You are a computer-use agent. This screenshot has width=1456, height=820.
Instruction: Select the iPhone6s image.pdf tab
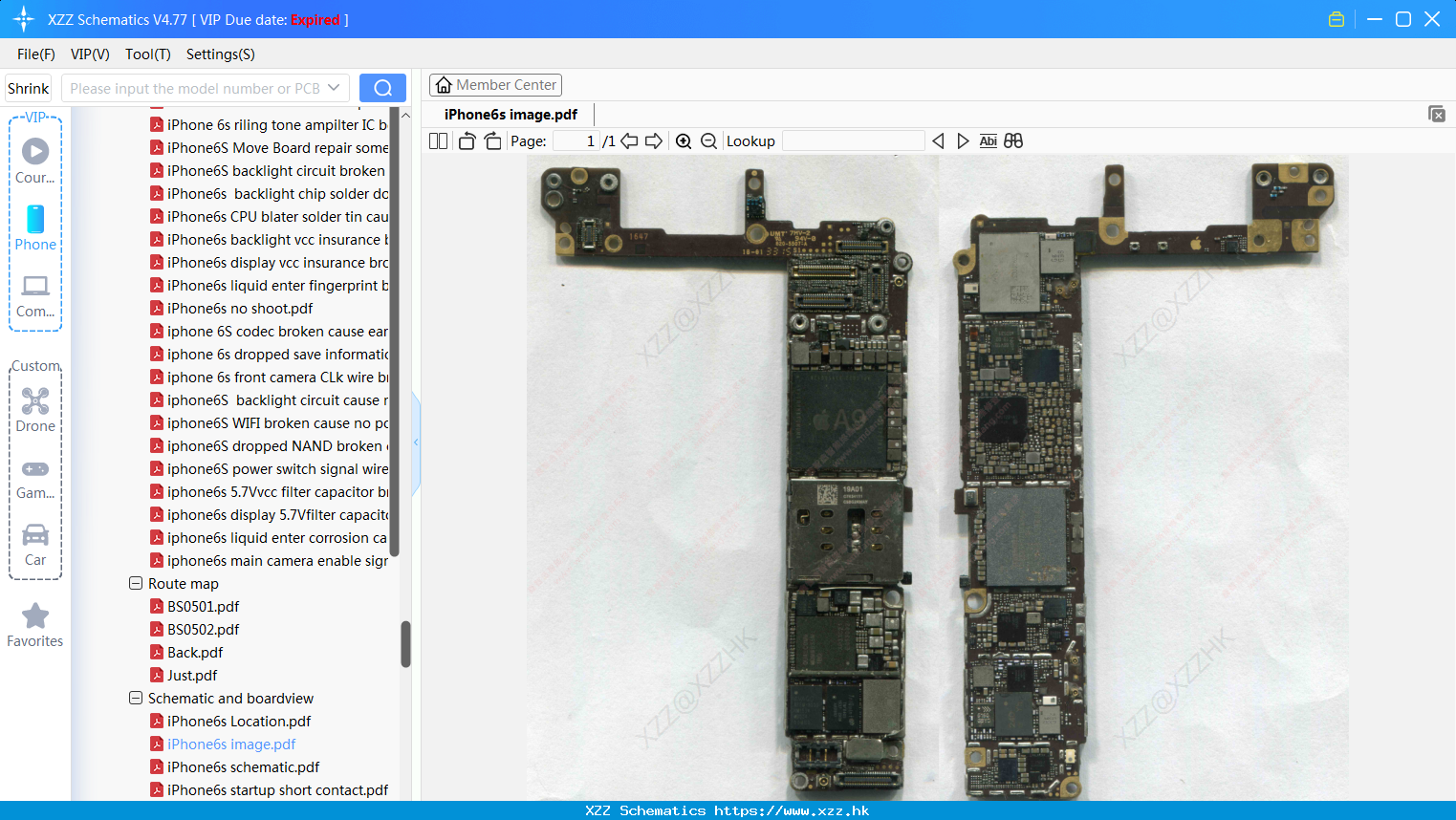click(x=511, y=115)
